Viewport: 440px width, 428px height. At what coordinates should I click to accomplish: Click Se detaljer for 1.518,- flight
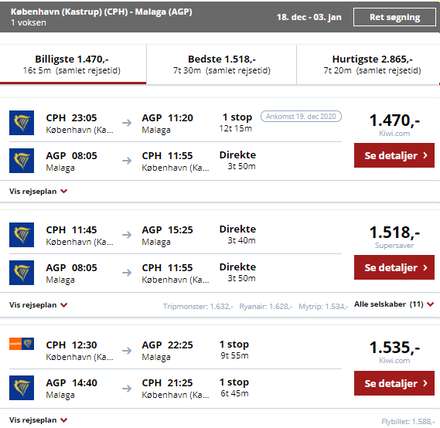(394, 267)
